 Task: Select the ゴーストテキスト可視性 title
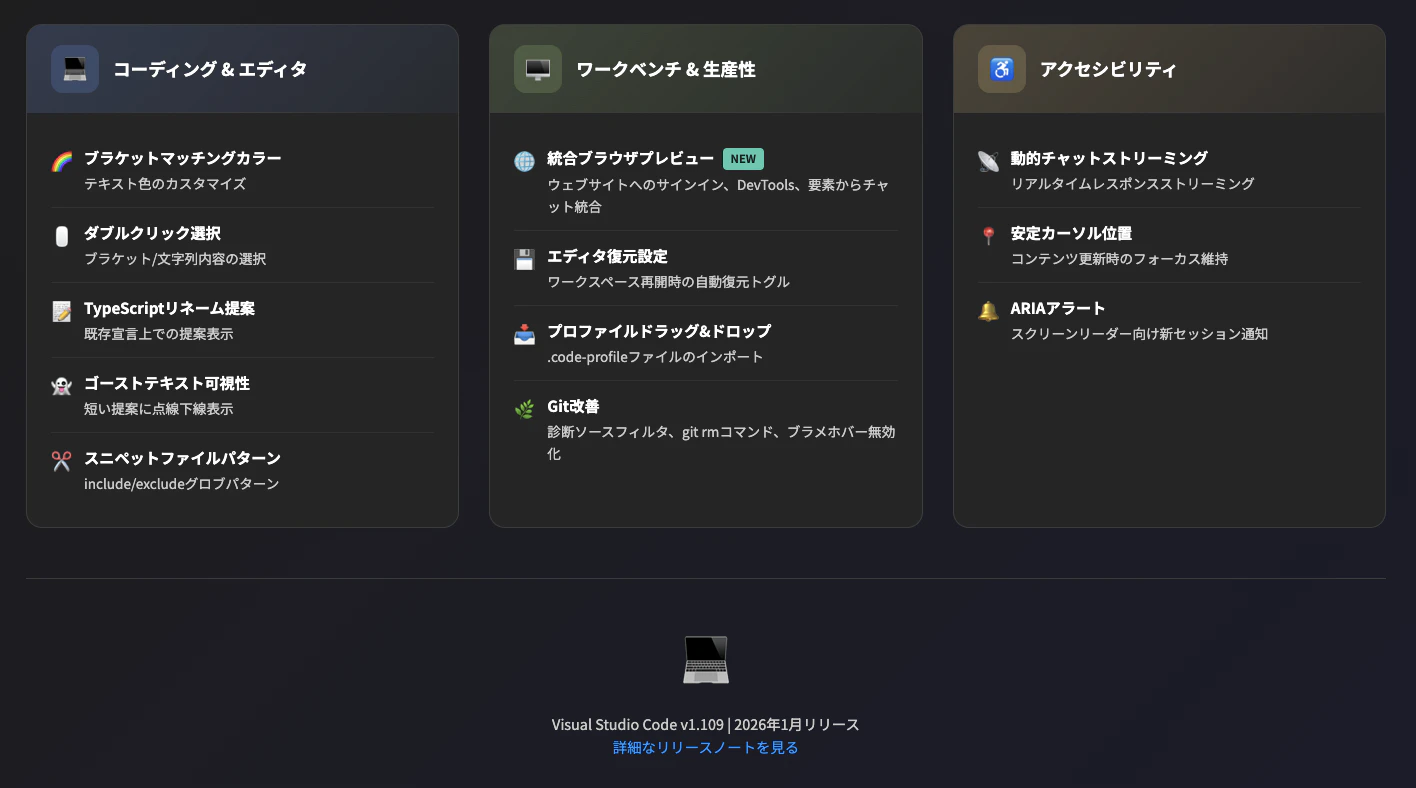pyautogui.click(x=167, y=383)
